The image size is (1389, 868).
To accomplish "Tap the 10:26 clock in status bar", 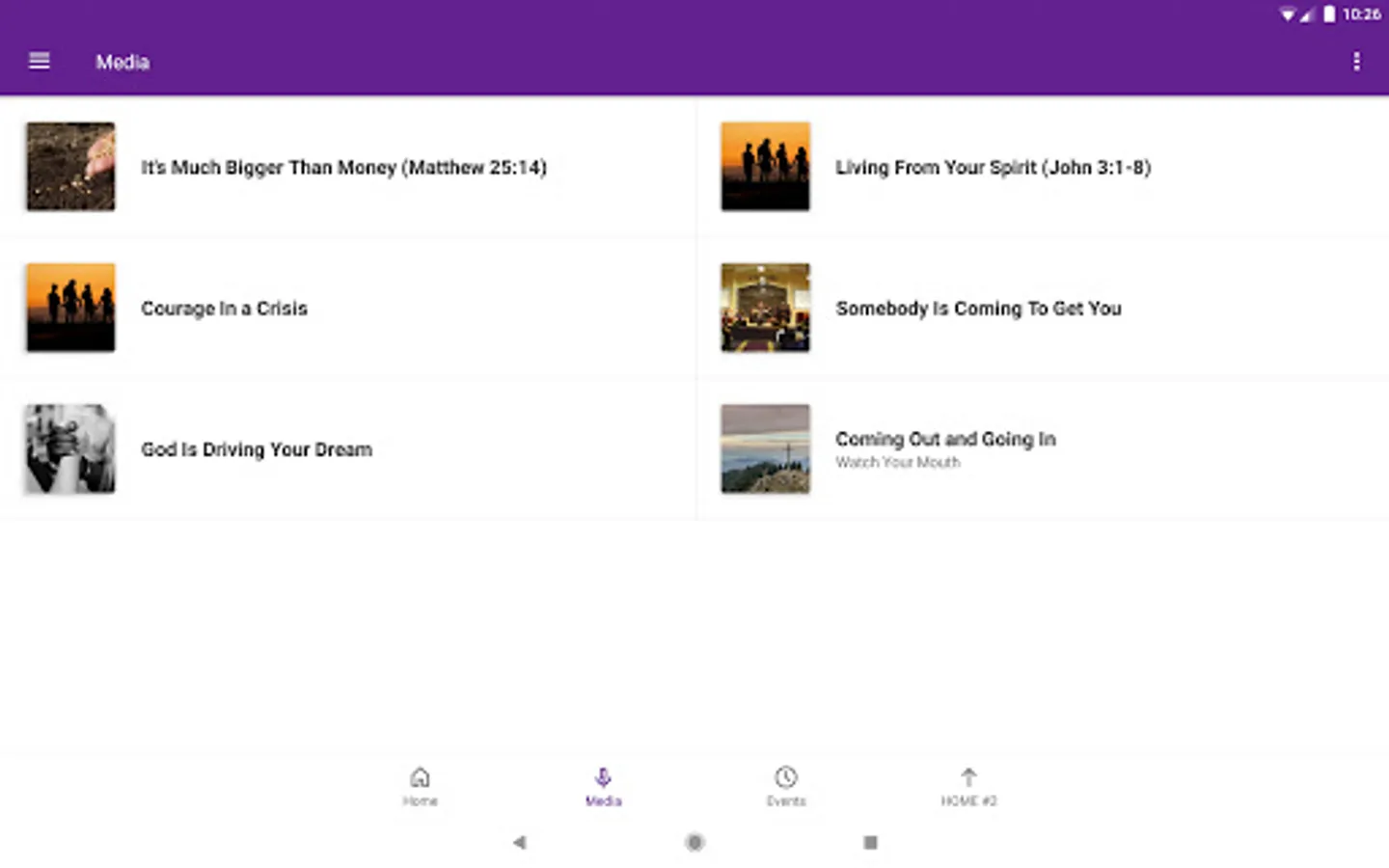I will (x=1361, y=14).
